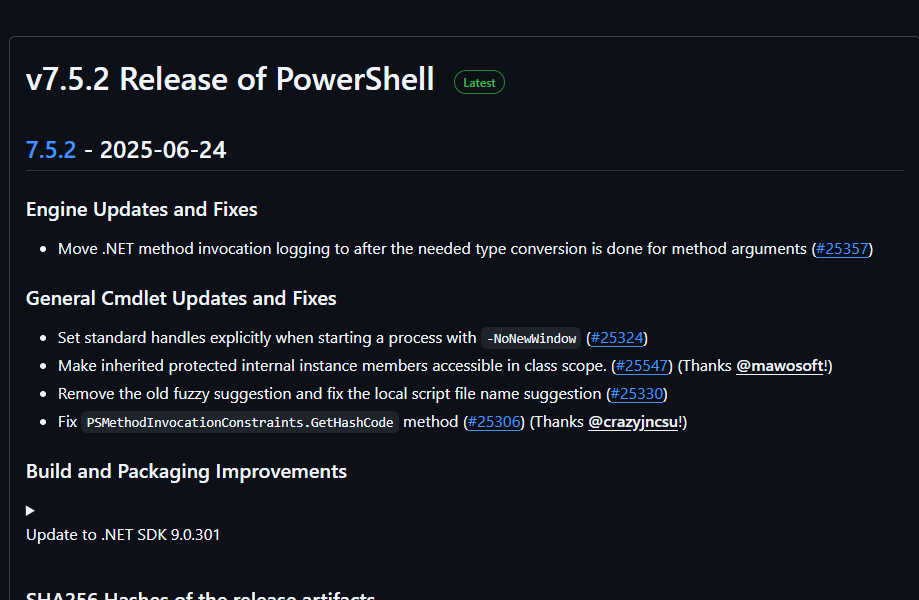919x600 pixels.
Task: Click the Update to .NET SDK 9.0.301 summary
Action: [123, 535]
